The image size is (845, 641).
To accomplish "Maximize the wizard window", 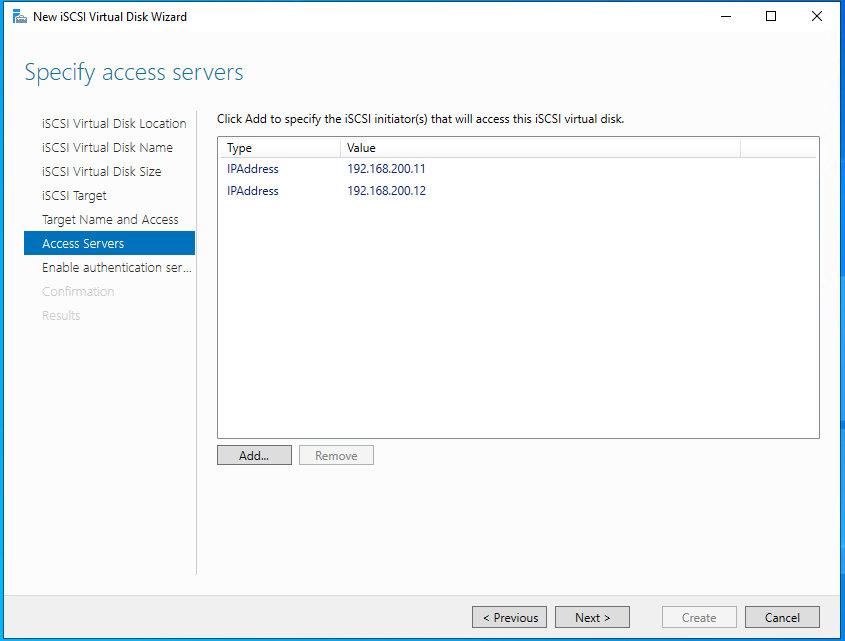I will 770,16.
